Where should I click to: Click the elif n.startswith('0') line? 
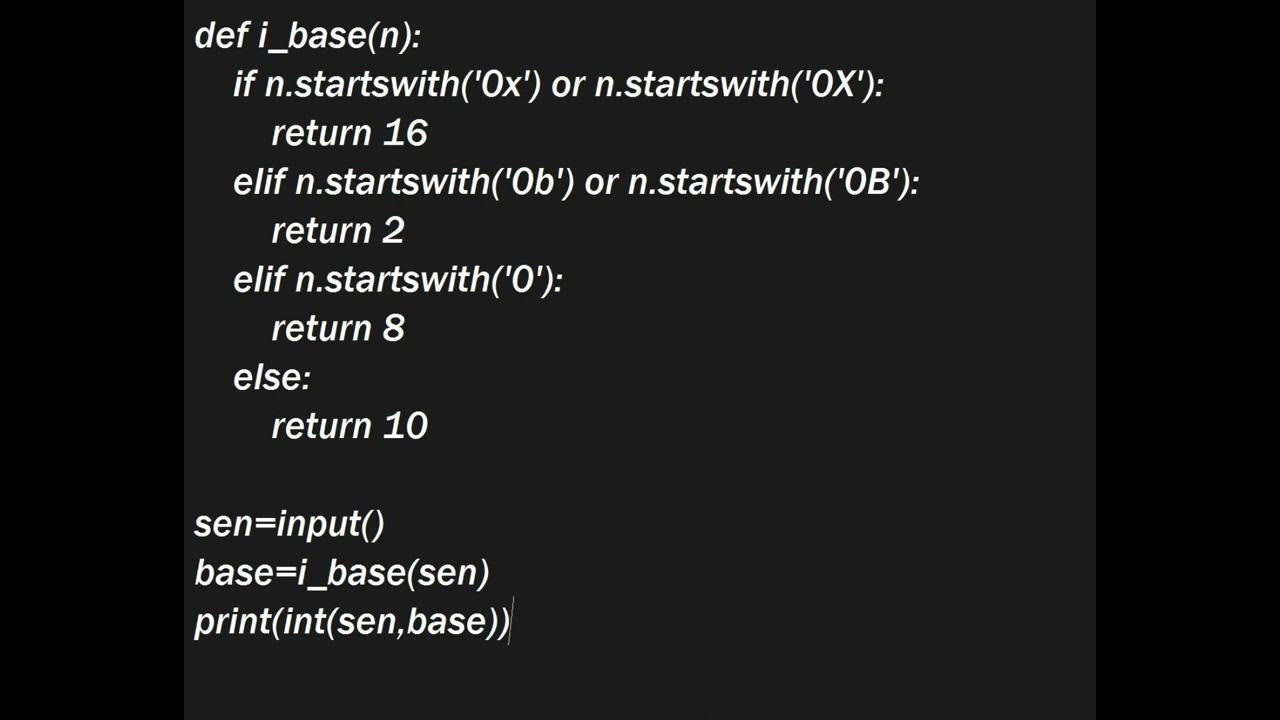[398, 281]
